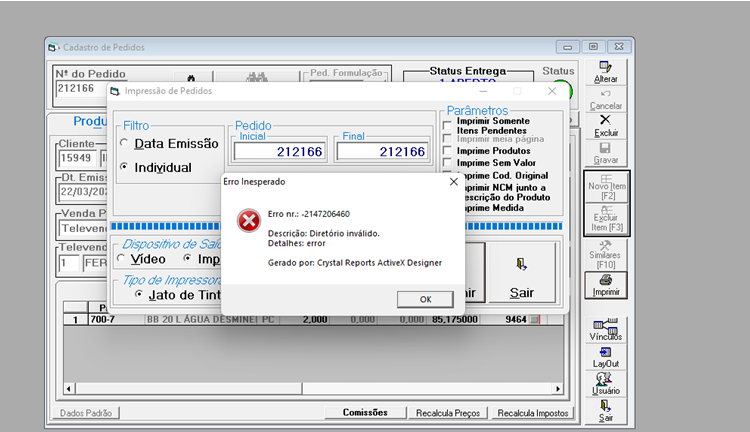The height and width of the screenshot is (432, 750).
Task: Click the Recalcula Impostos button
Action: pyautogui.click(x=532, y=413)
